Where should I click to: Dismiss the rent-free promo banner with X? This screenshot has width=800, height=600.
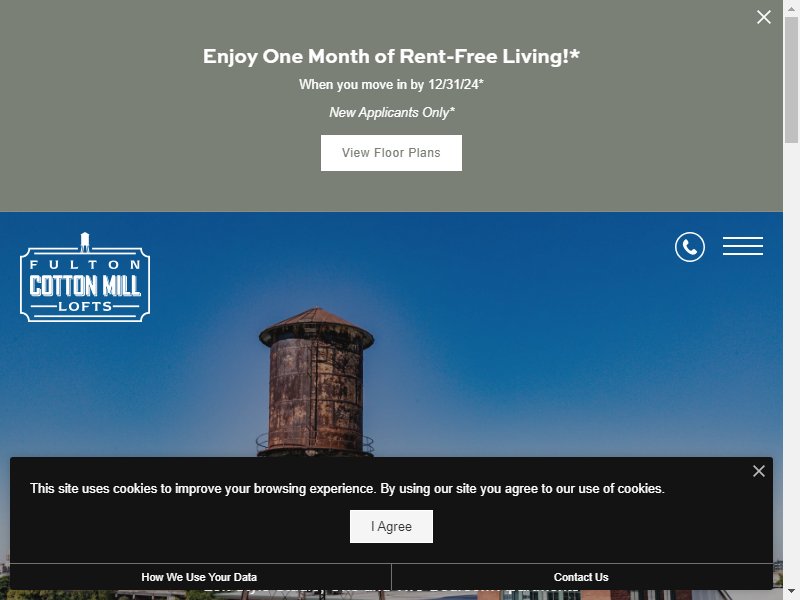tap(763, 17)
